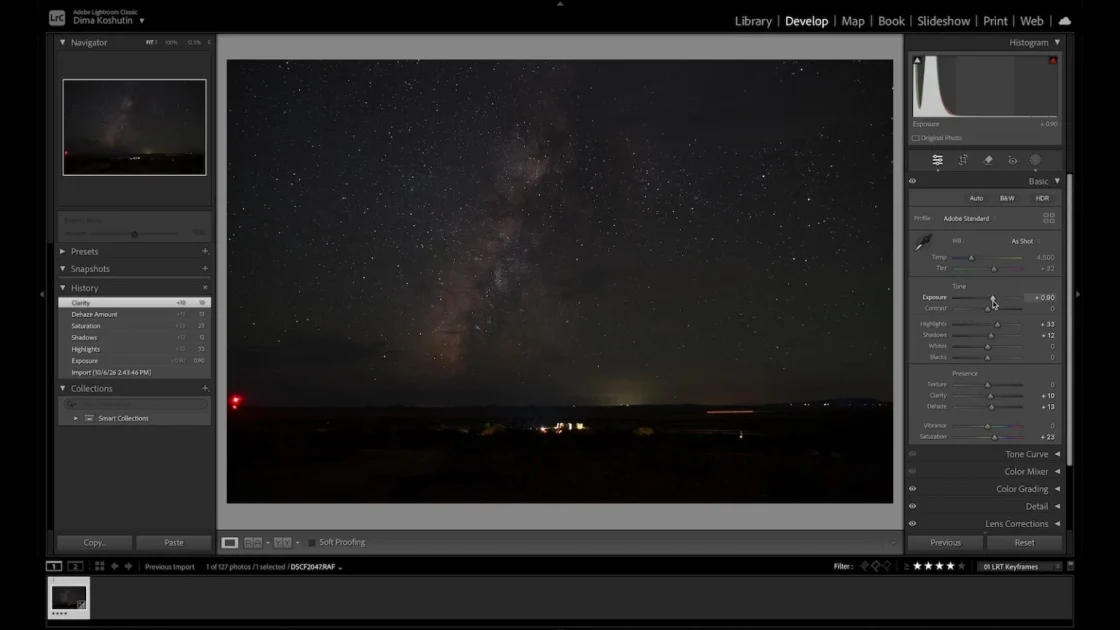Open the Masking tool
This screenshot has width=1120, height=630.
tap(1035, 160)
